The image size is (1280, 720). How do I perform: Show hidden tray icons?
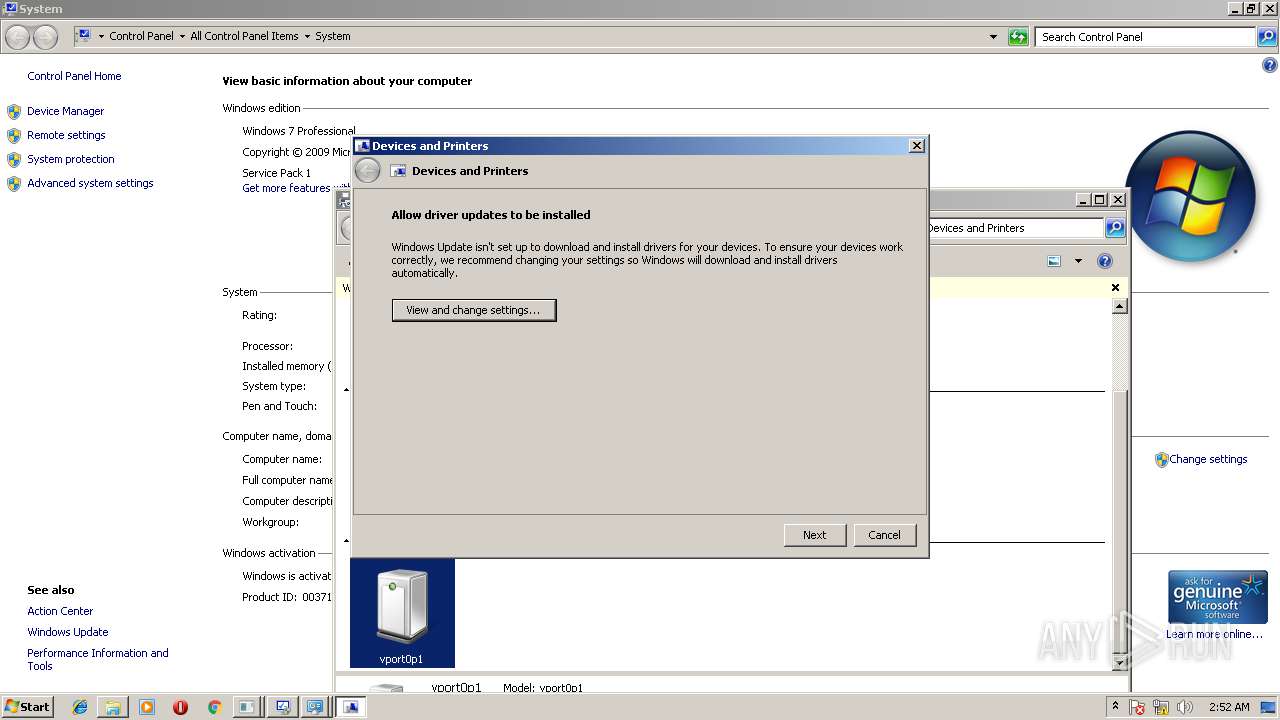(1115, 707)
